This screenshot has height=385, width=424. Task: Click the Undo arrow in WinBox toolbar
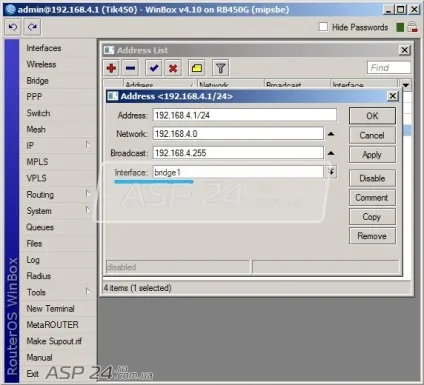coord(13,27)
